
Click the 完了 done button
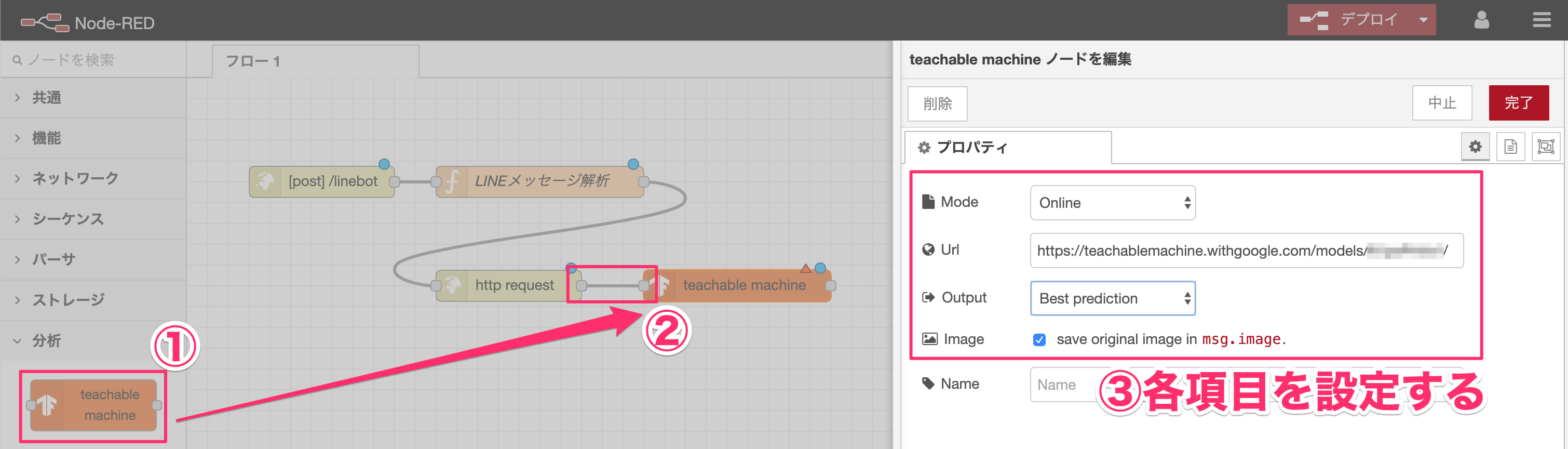(x=1519, y=103)
